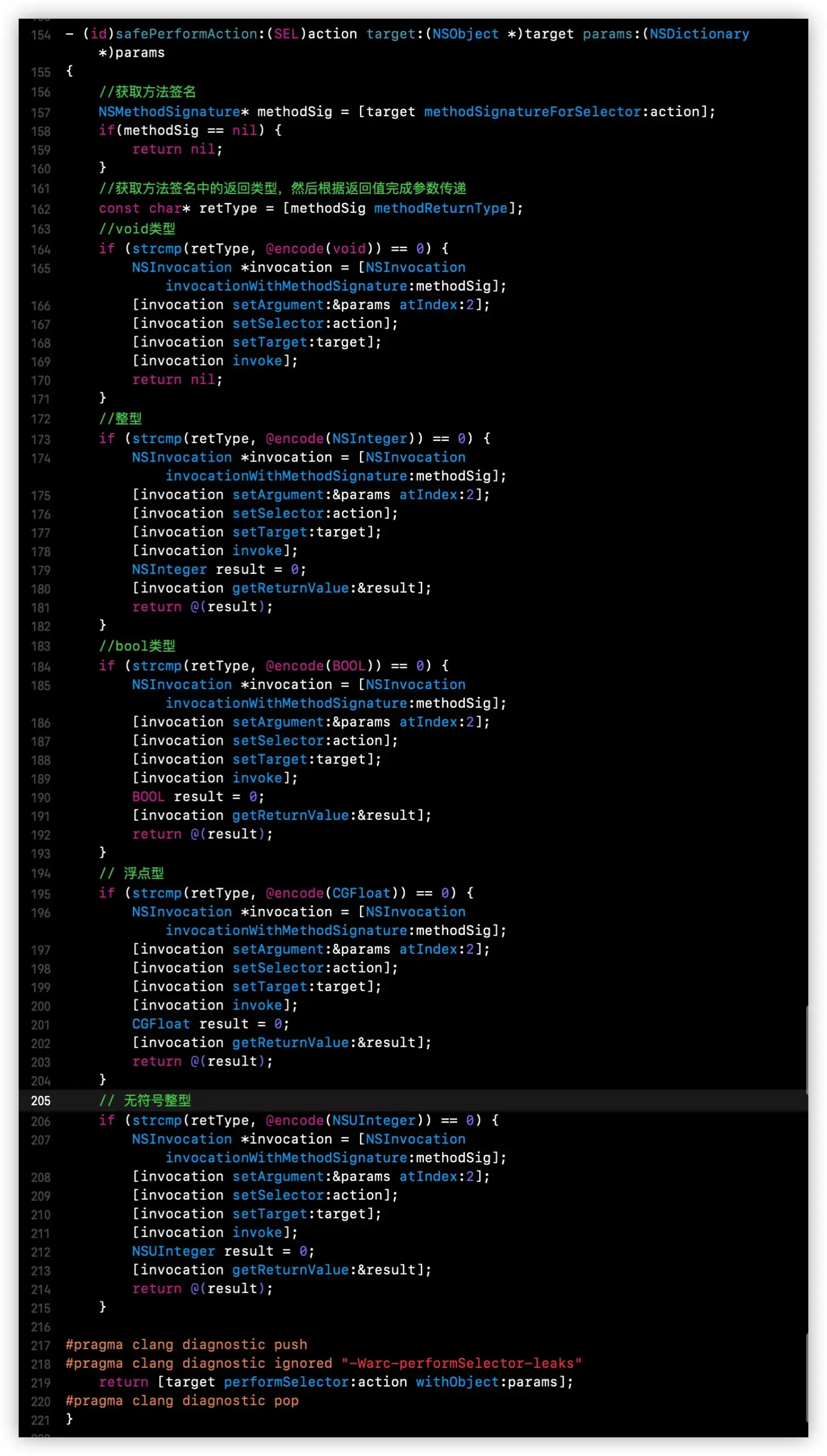Click the // 无符号整型 comment
This screenshot has width=827, height=1456.
click(145, 1100)
